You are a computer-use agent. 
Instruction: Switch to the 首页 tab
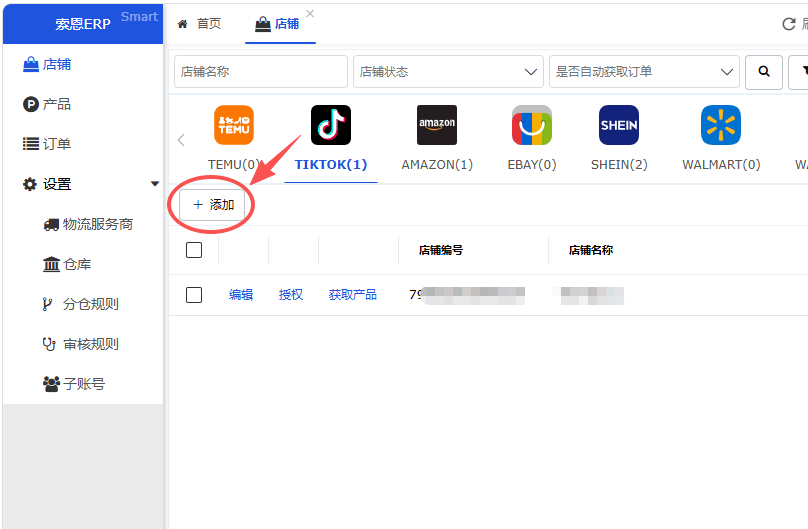[x=199, y=24]
